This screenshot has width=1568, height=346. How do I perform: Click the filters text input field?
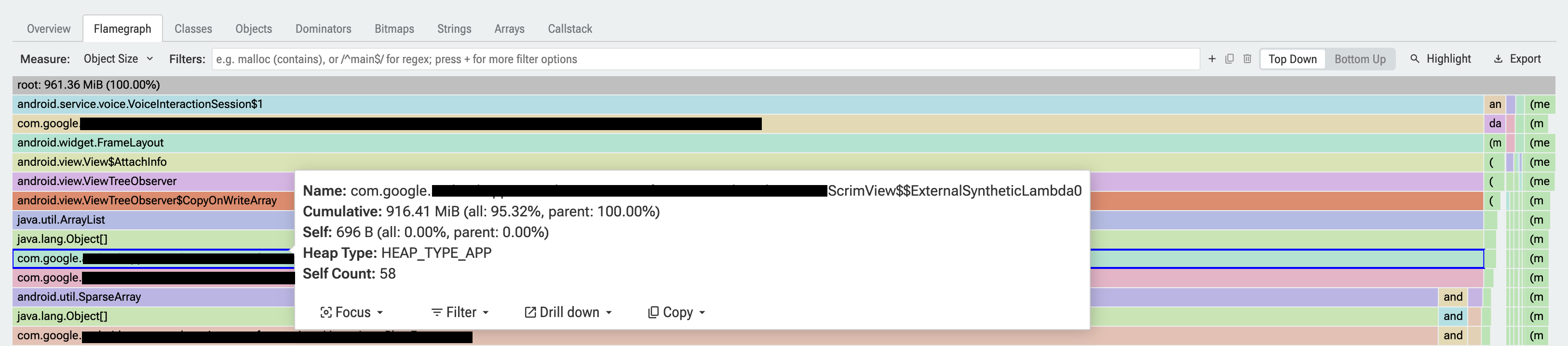(x=705, y=59)
